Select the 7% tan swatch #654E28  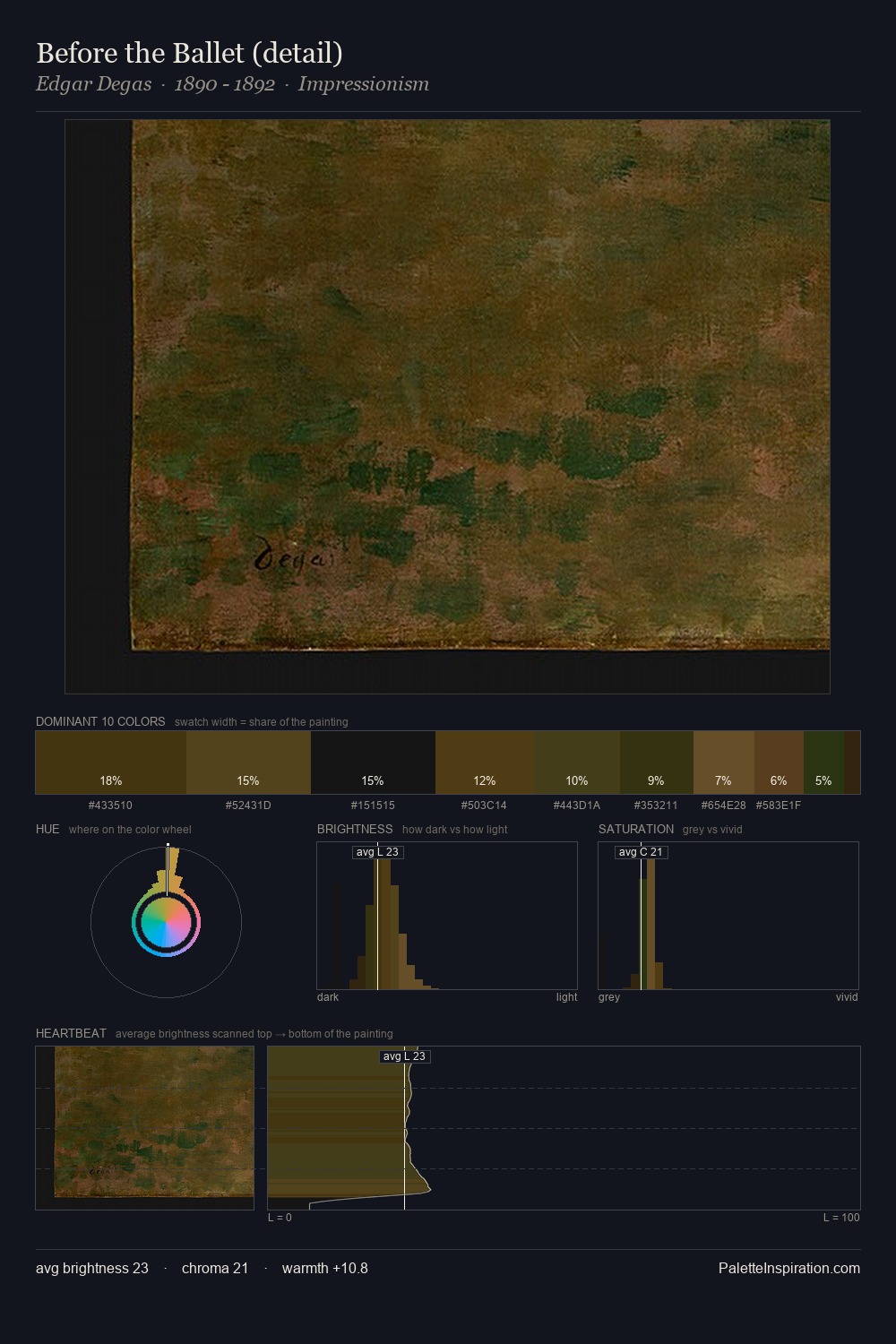pos(724,762)
